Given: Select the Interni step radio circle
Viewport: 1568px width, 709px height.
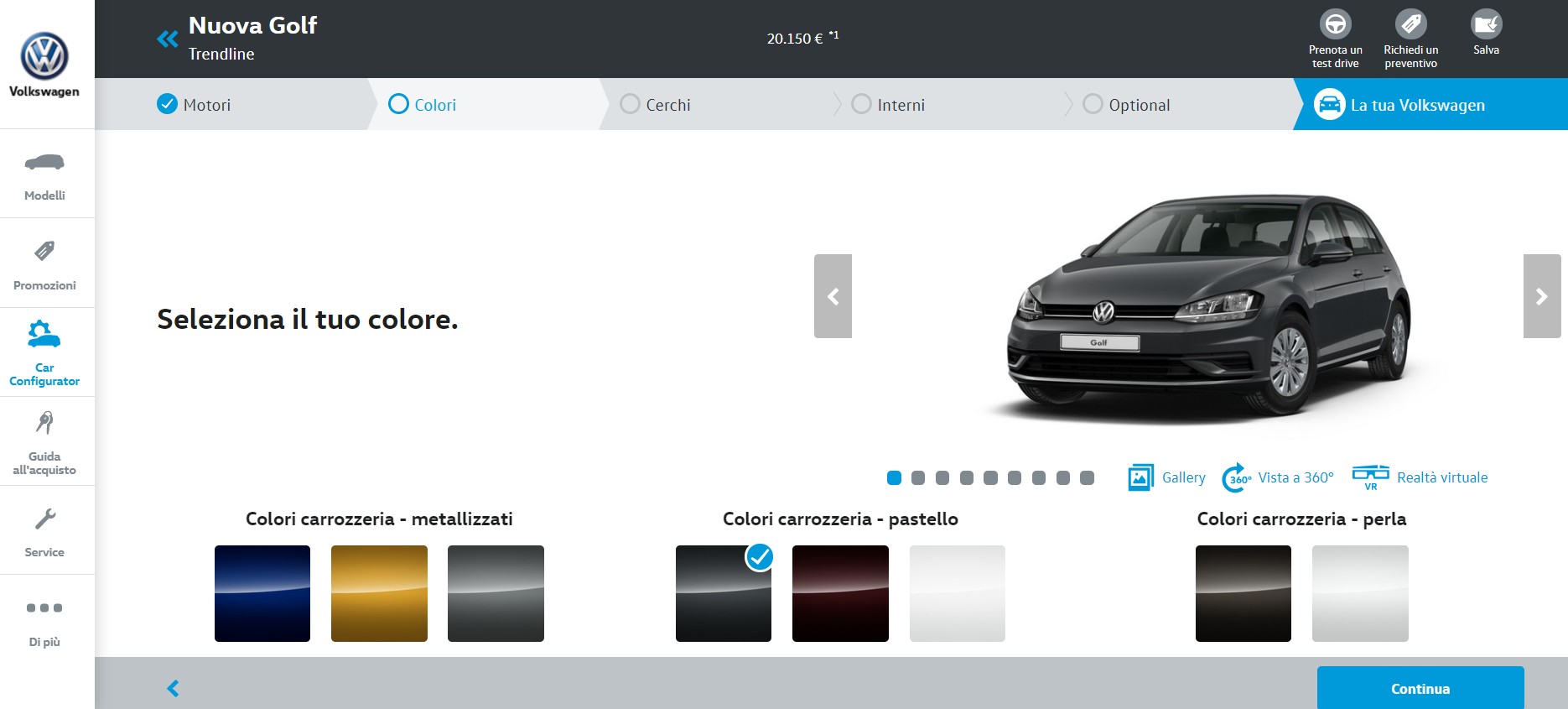Looking at the screenshot, I should [x=861, y=104].
